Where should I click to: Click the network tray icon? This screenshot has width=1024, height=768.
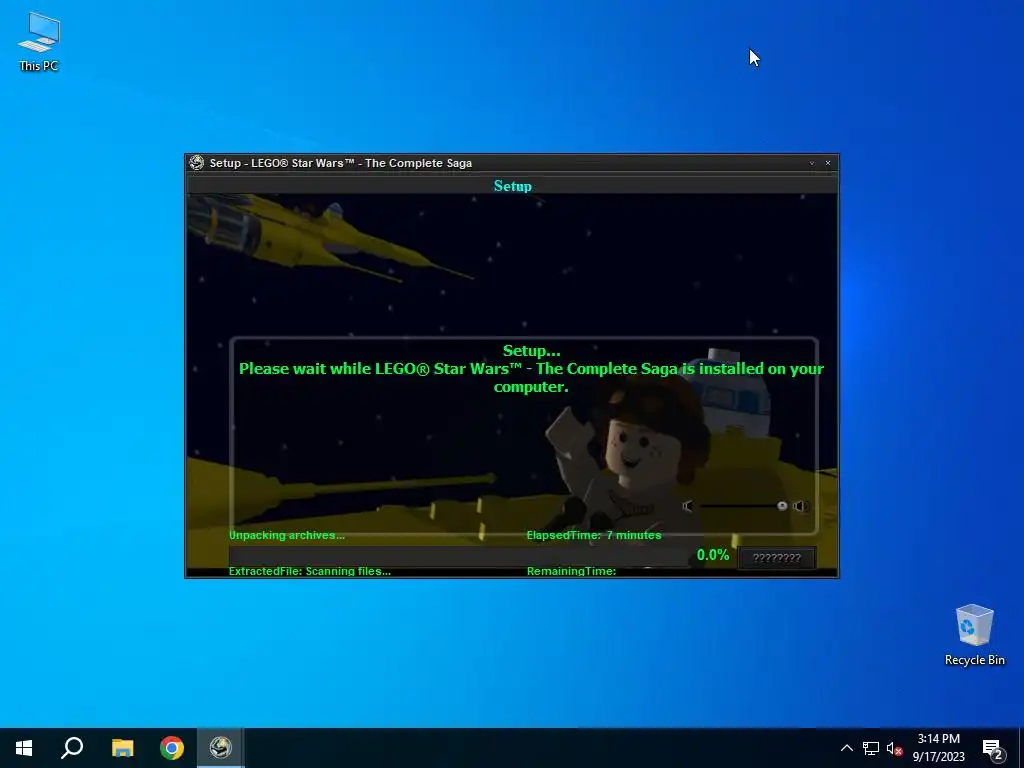[871, 748]
